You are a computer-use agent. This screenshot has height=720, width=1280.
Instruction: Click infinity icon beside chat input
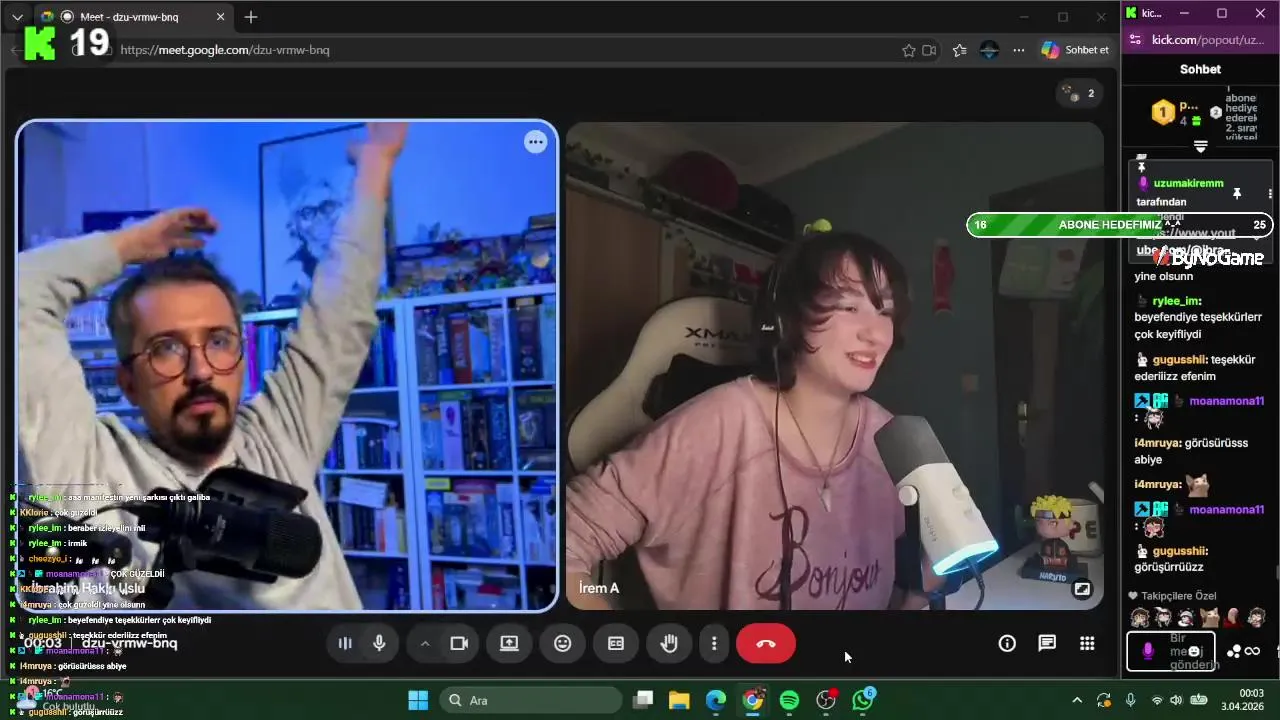[x=1252, y=651]
